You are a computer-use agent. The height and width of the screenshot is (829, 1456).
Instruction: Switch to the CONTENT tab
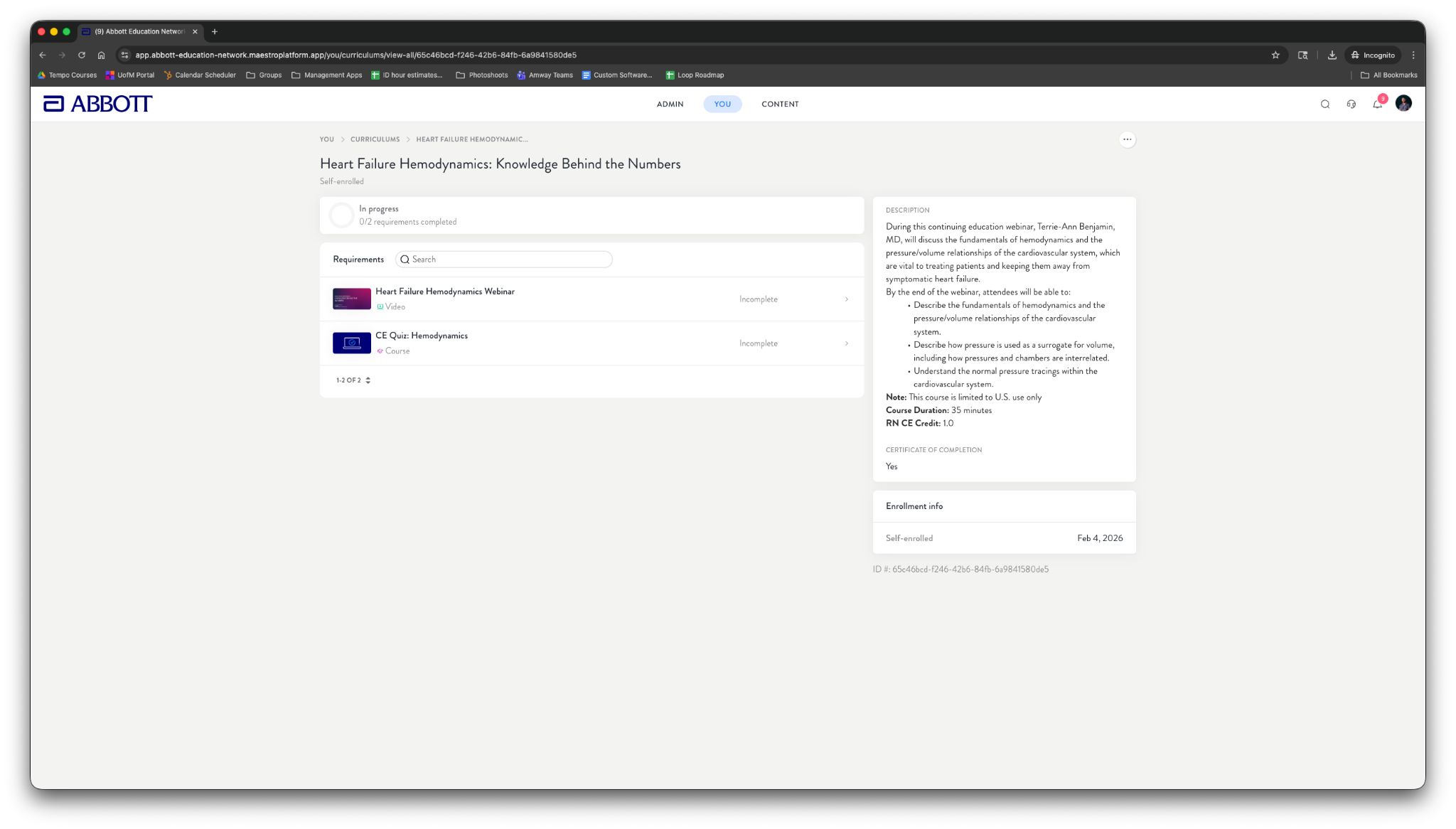click(x=780, y=104)
